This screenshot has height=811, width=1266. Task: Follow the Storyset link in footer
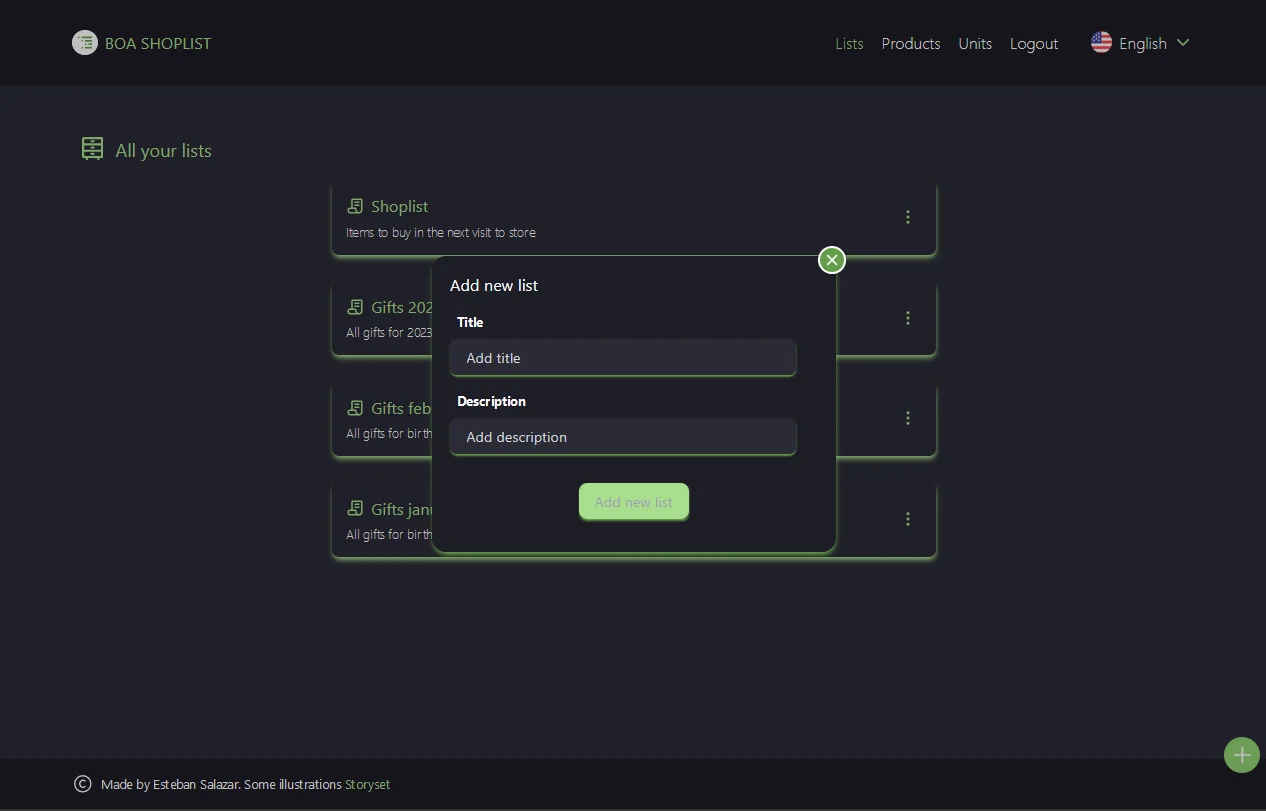[367, 785]
